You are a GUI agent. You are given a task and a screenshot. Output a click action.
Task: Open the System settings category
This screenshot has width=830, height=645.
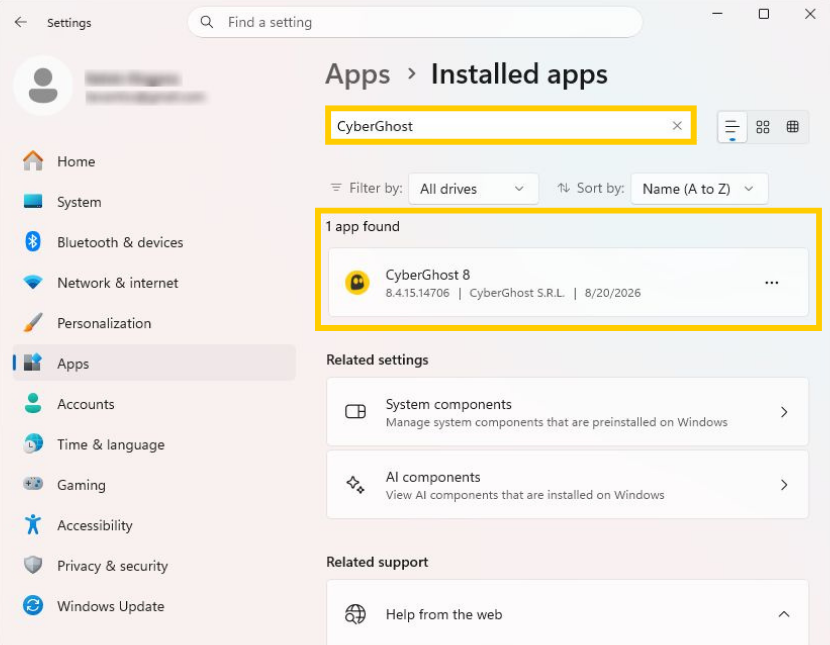(x=154, y=202)
